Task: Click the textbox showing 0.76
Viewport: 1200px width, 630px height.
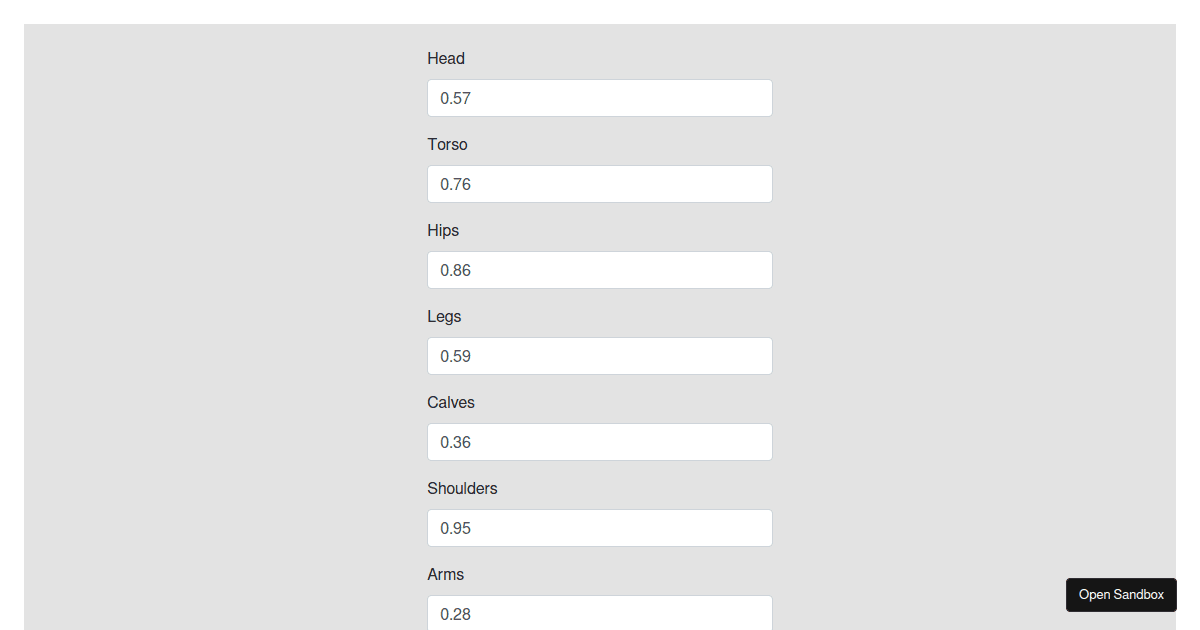Action: [x=600, y=184]
